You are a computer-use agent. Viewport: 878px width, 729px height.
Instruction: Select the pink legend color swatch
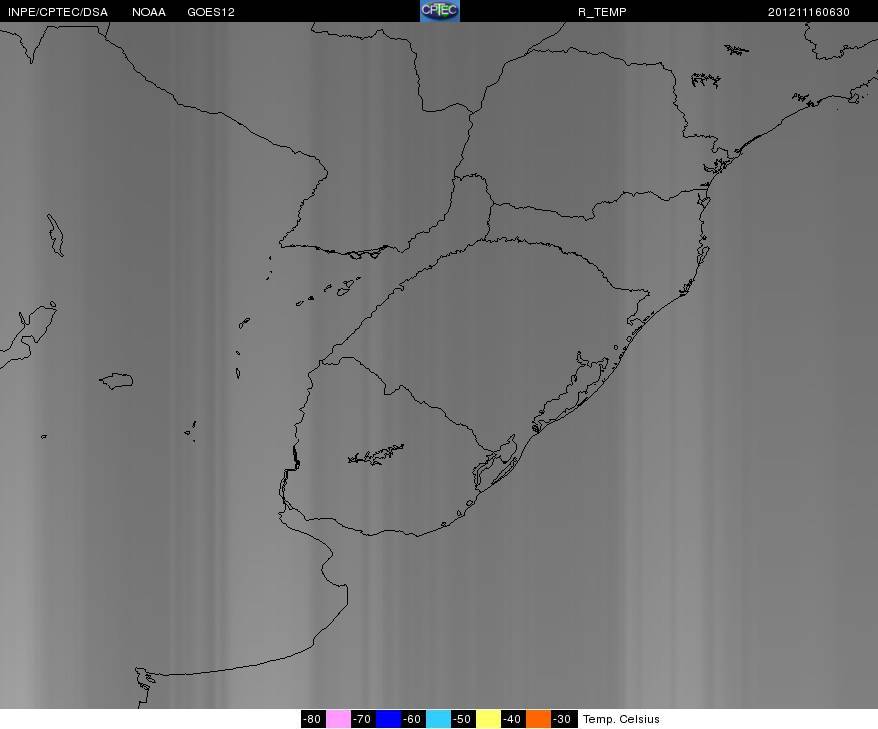coord(338,719)
